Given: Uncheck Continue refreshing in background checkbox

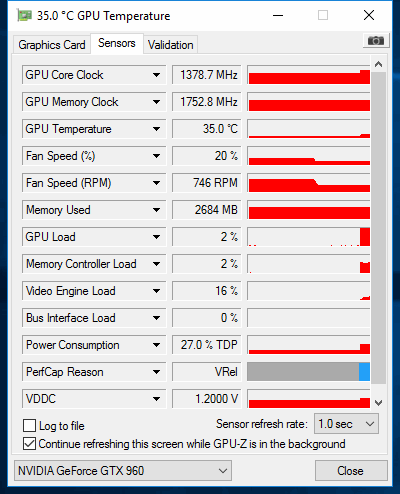Looking at the screenshot, I should [x=29, y=444].
